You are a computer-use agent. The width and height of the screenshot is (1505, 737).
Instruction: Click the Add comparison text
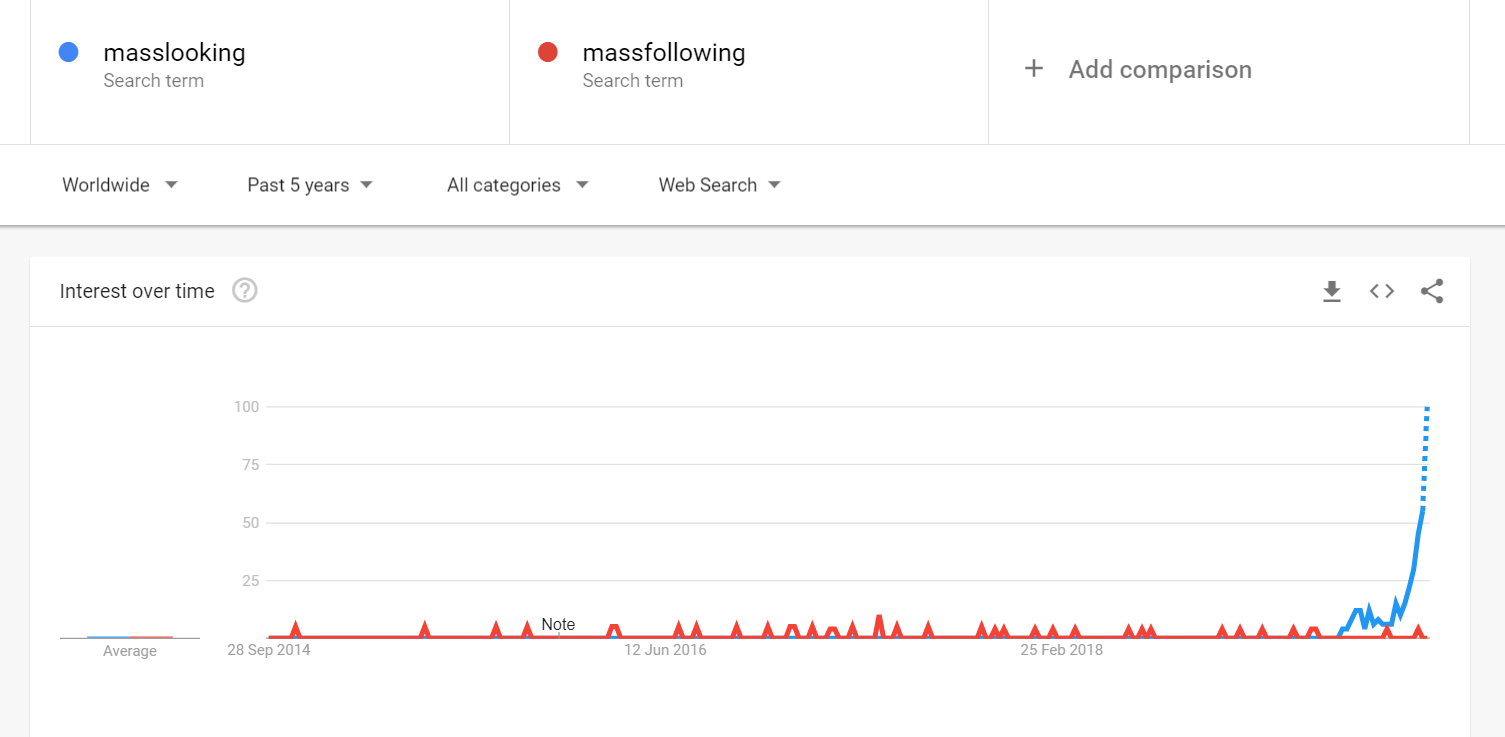(x=1160, y=69)
